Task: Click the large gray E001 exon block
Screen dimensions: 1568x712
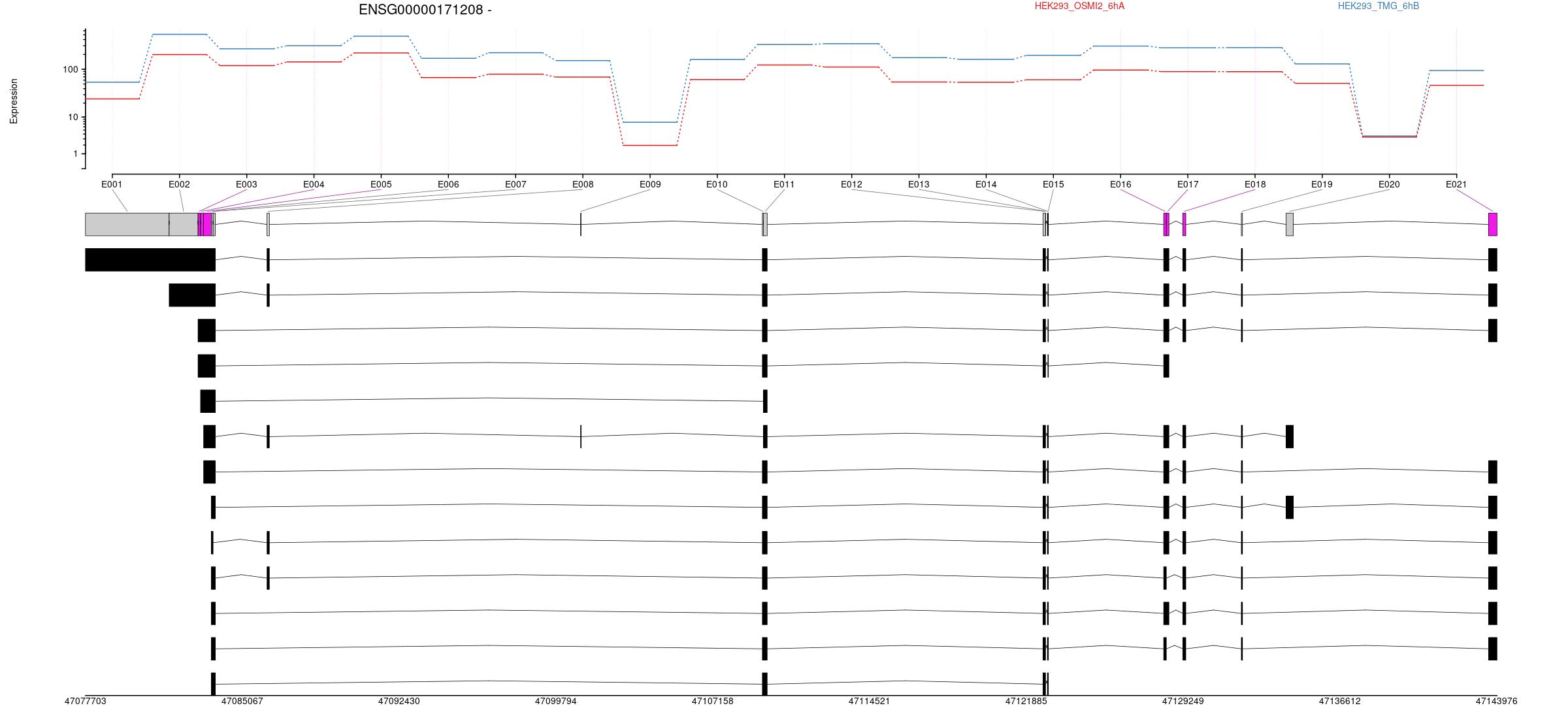Action: (127, 224)
